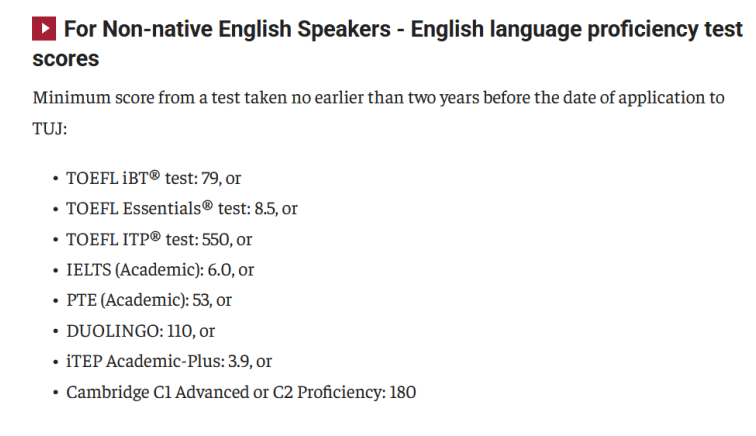Click the '180' score value
Image resolution: width=756 pixels, height=436 pixels.
click(403, 393)
